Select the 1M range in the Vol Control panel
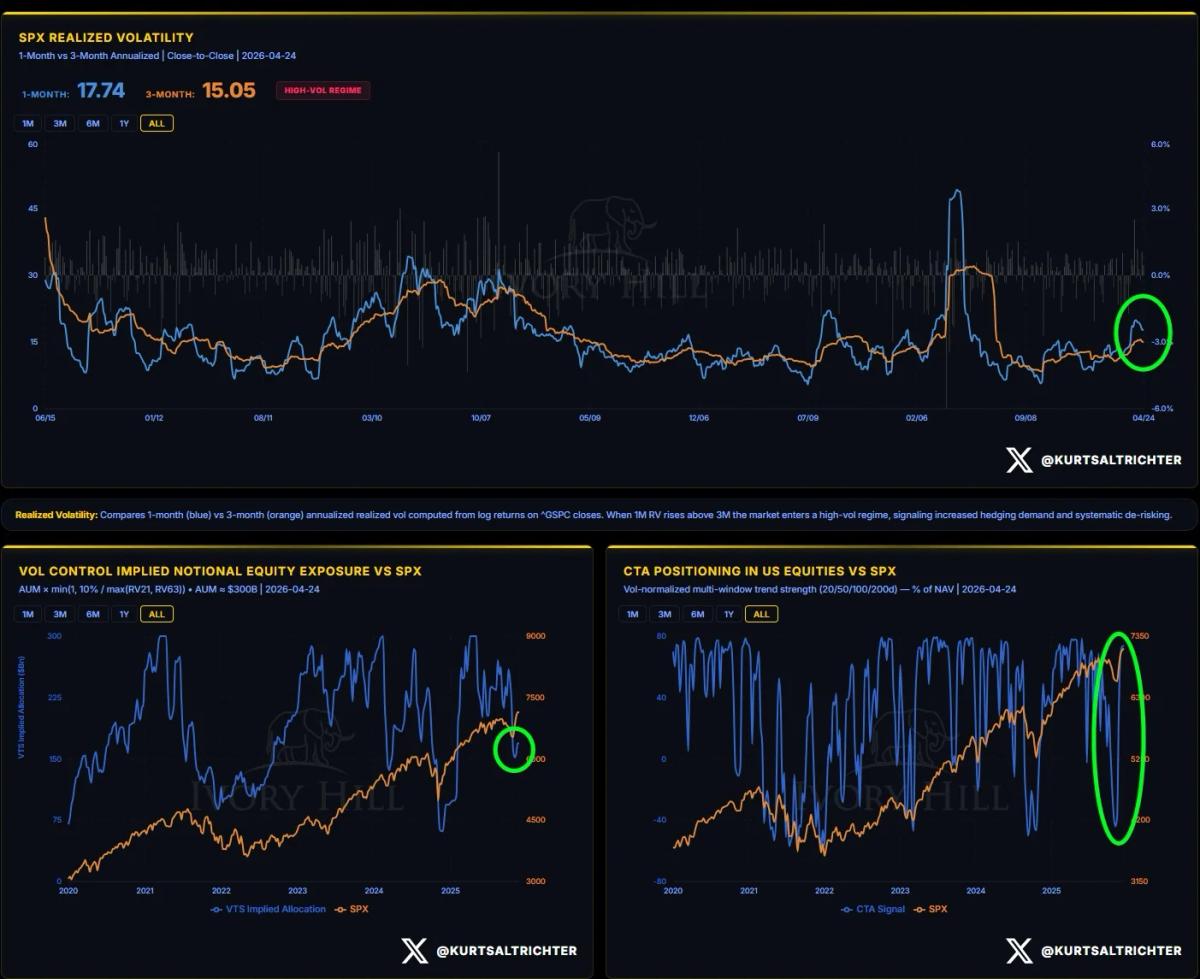The height and width of the screenshot is (979, 1200). pos(26,614)
